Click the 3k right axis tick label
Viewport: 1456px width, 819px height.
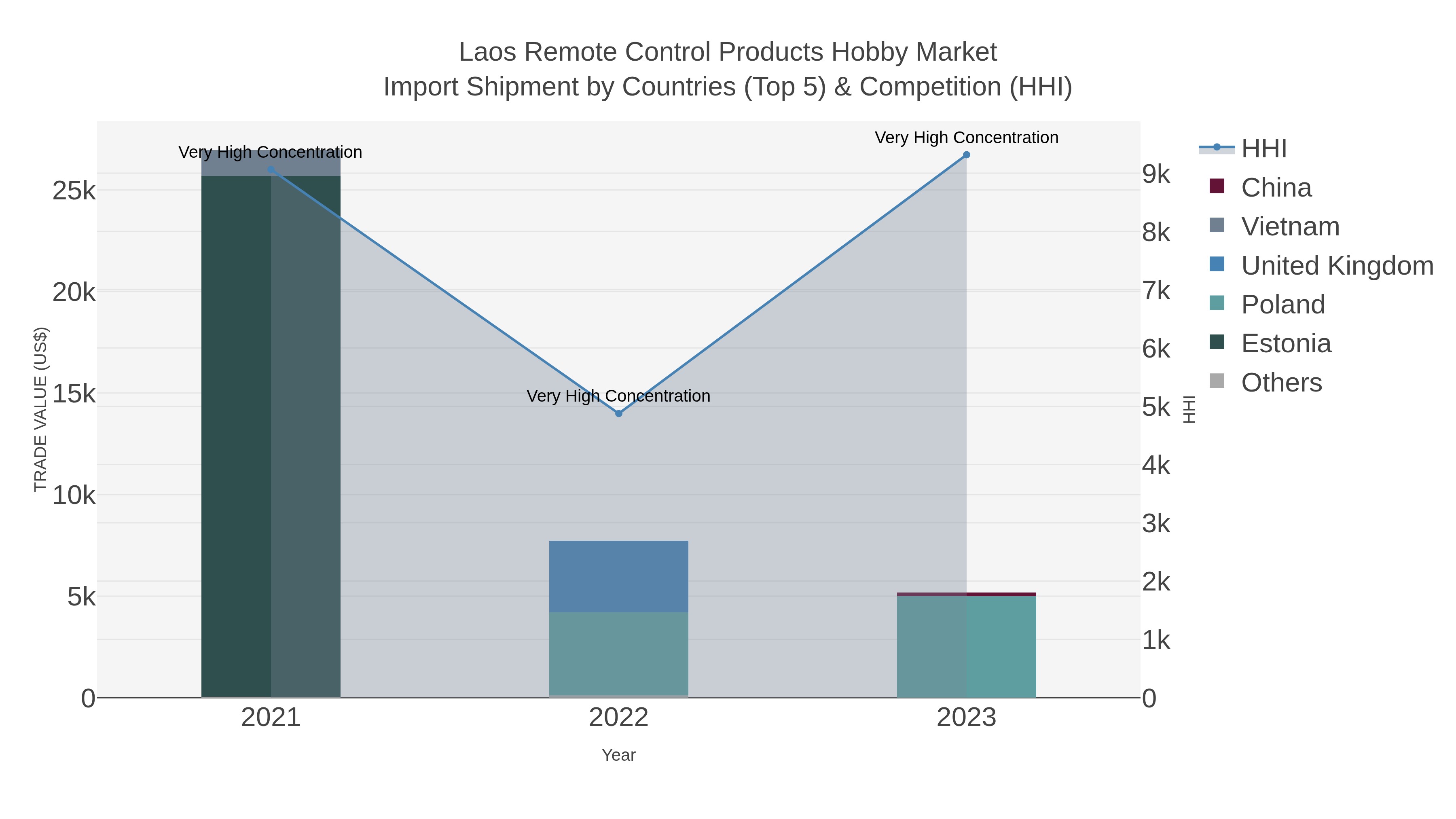click(1156, 523)
